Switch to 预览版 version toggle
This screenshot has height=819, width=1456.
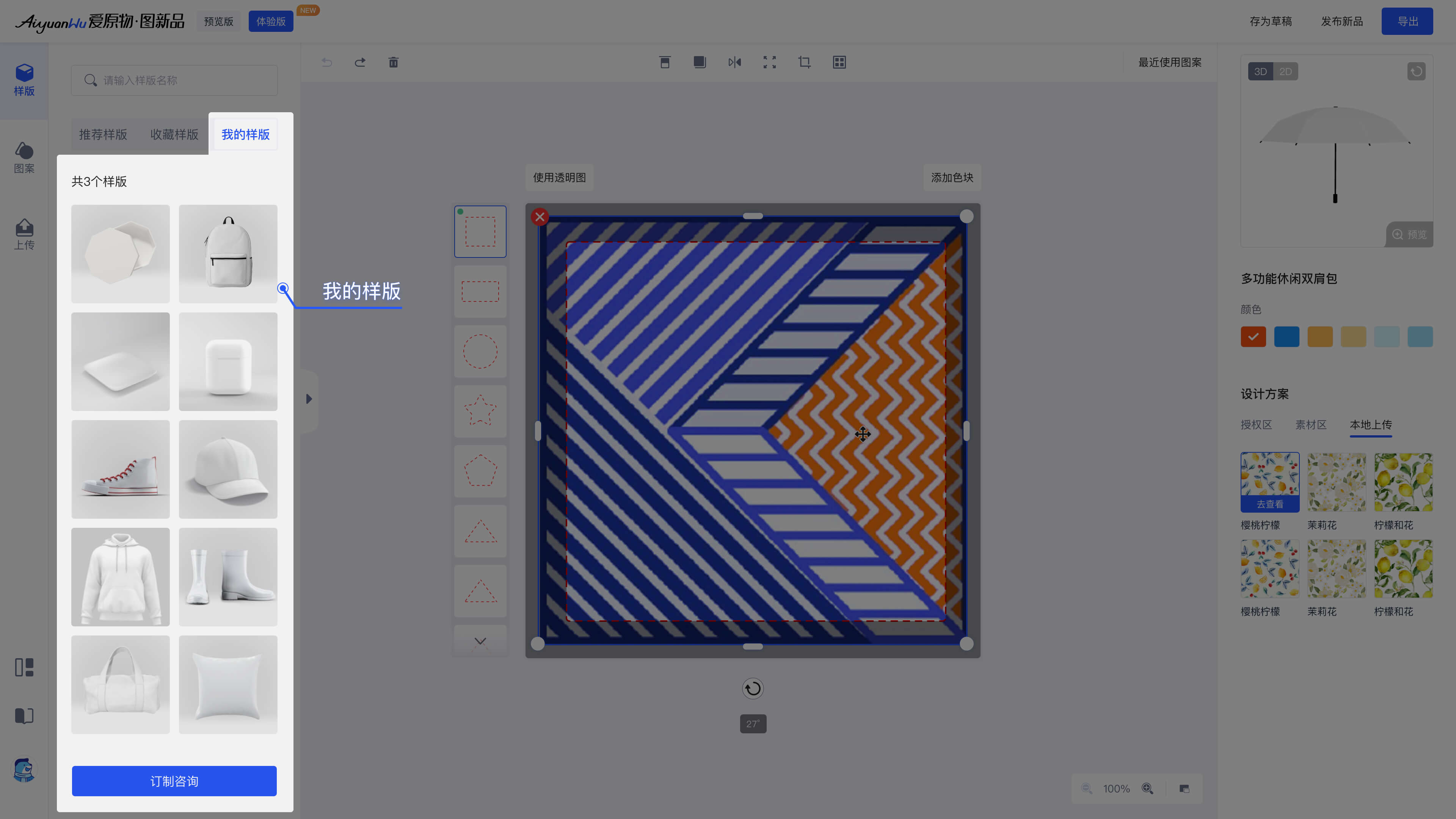(219, 22)
